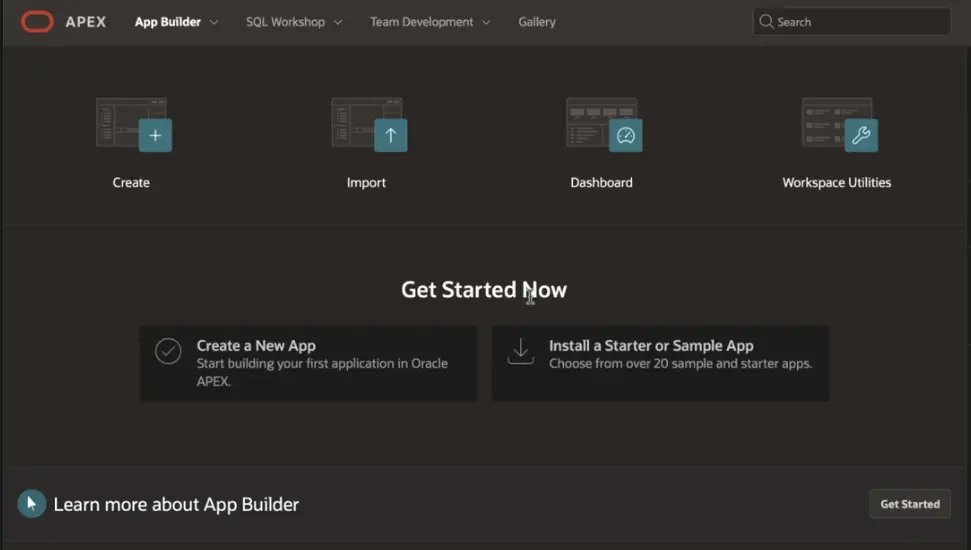Viewport: 971px width, 550px height.
Task: Open the Dashboard gauge icon
Action: tap(604, 124)
